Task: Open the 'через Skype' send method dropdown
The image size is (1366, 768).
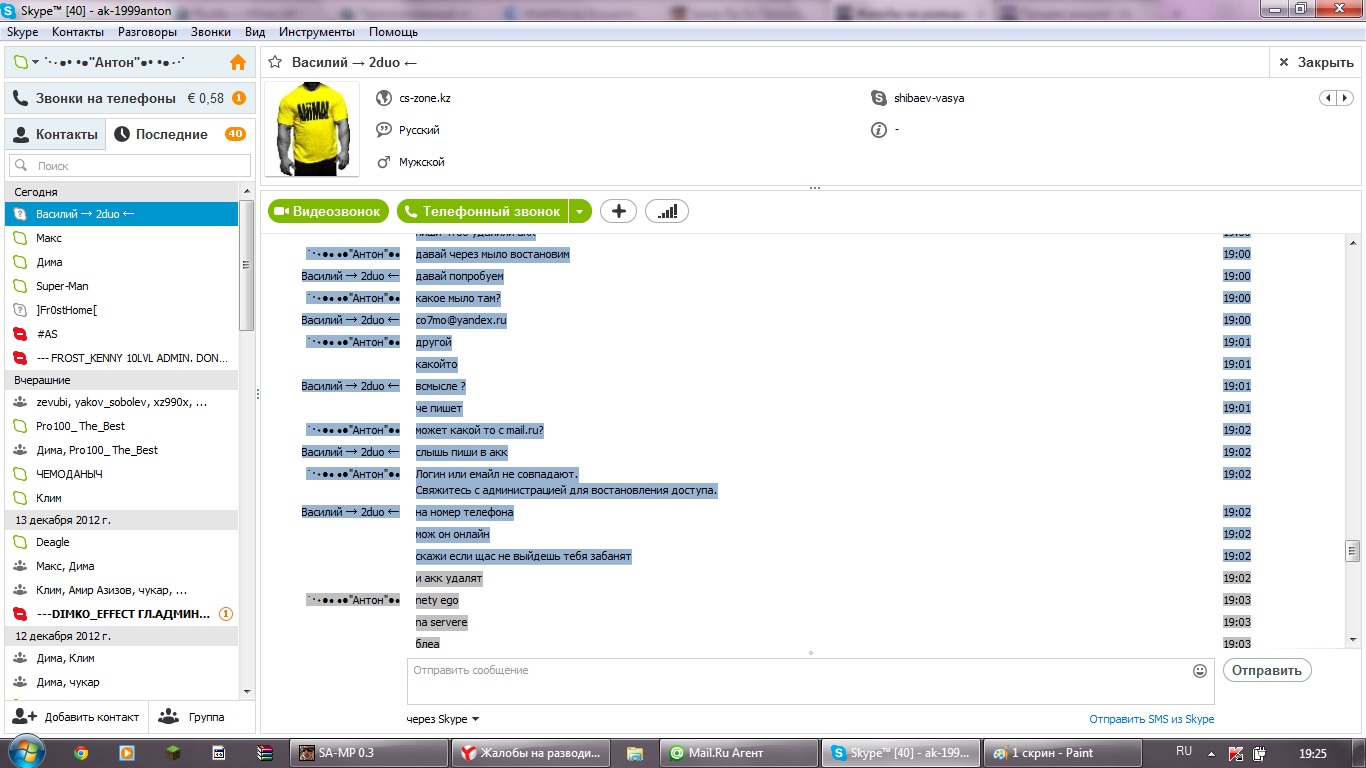Action: click(443, 719)
